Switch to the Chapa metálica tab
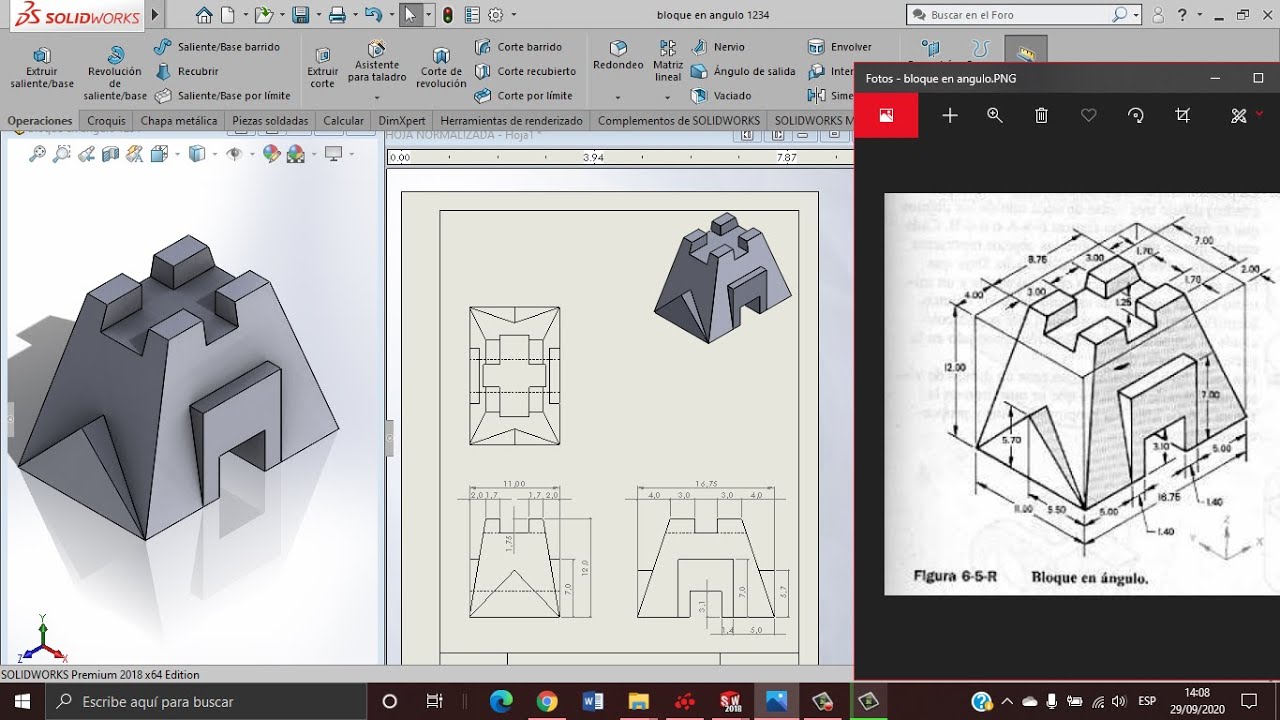This screenshot has height=720, width=1280. click(179, 120)
